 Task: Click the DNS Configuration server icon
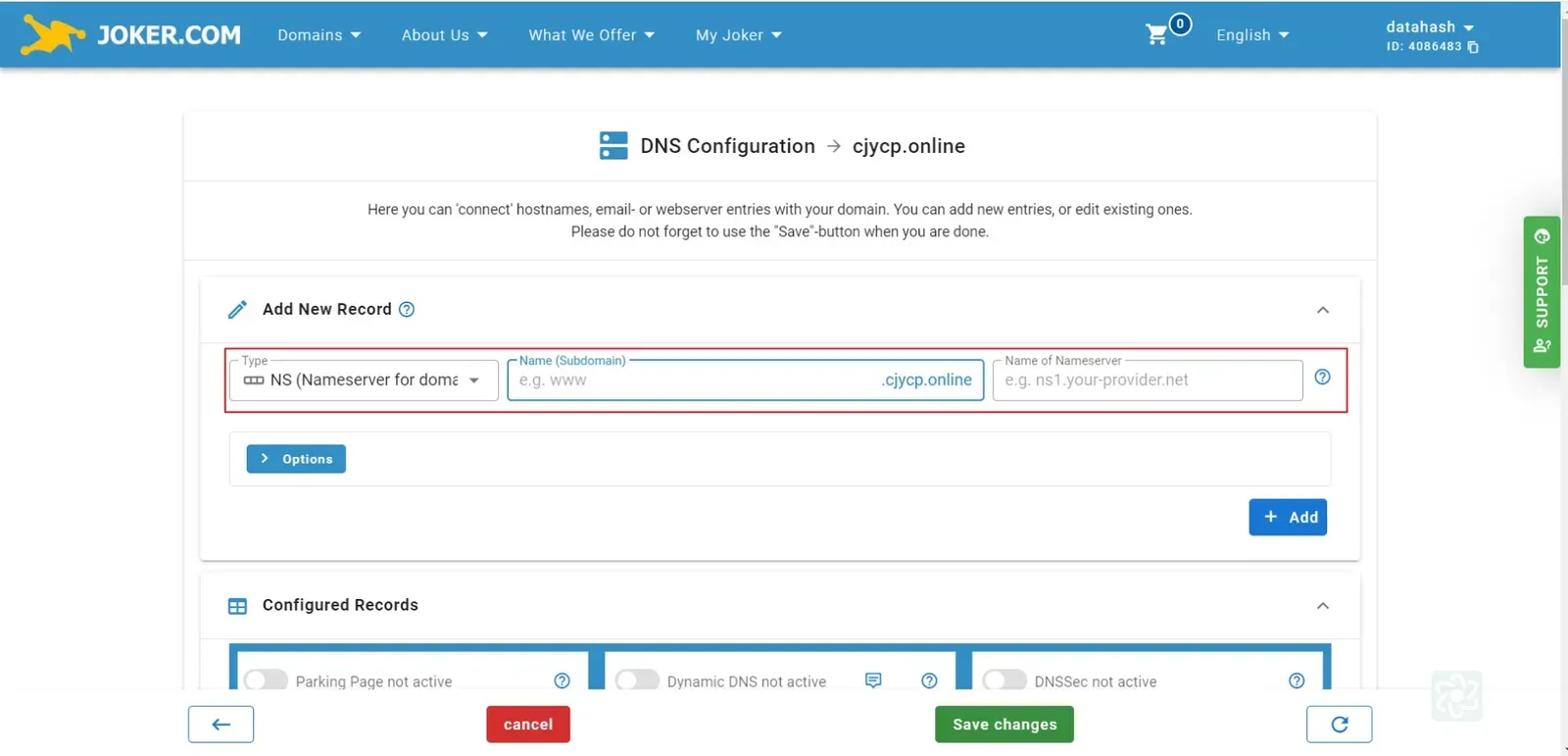pos(613,146)
